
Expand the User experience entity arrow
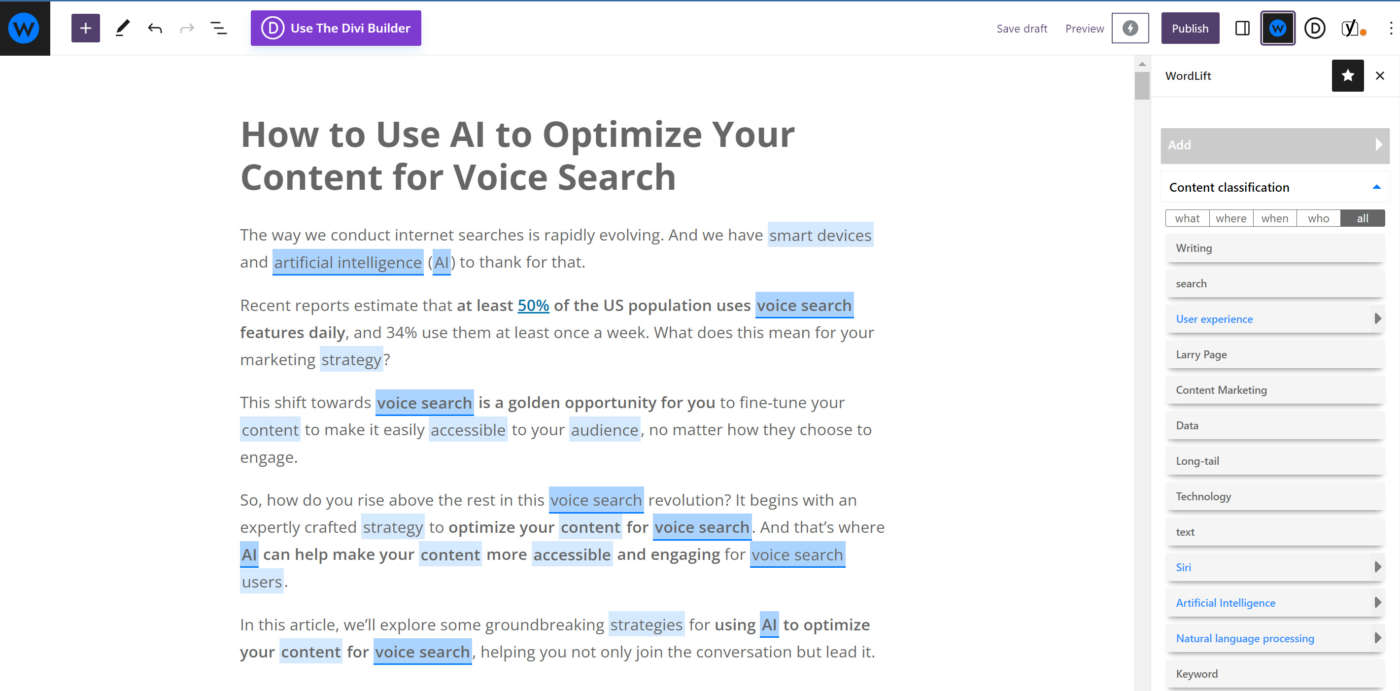point(1377,319)
